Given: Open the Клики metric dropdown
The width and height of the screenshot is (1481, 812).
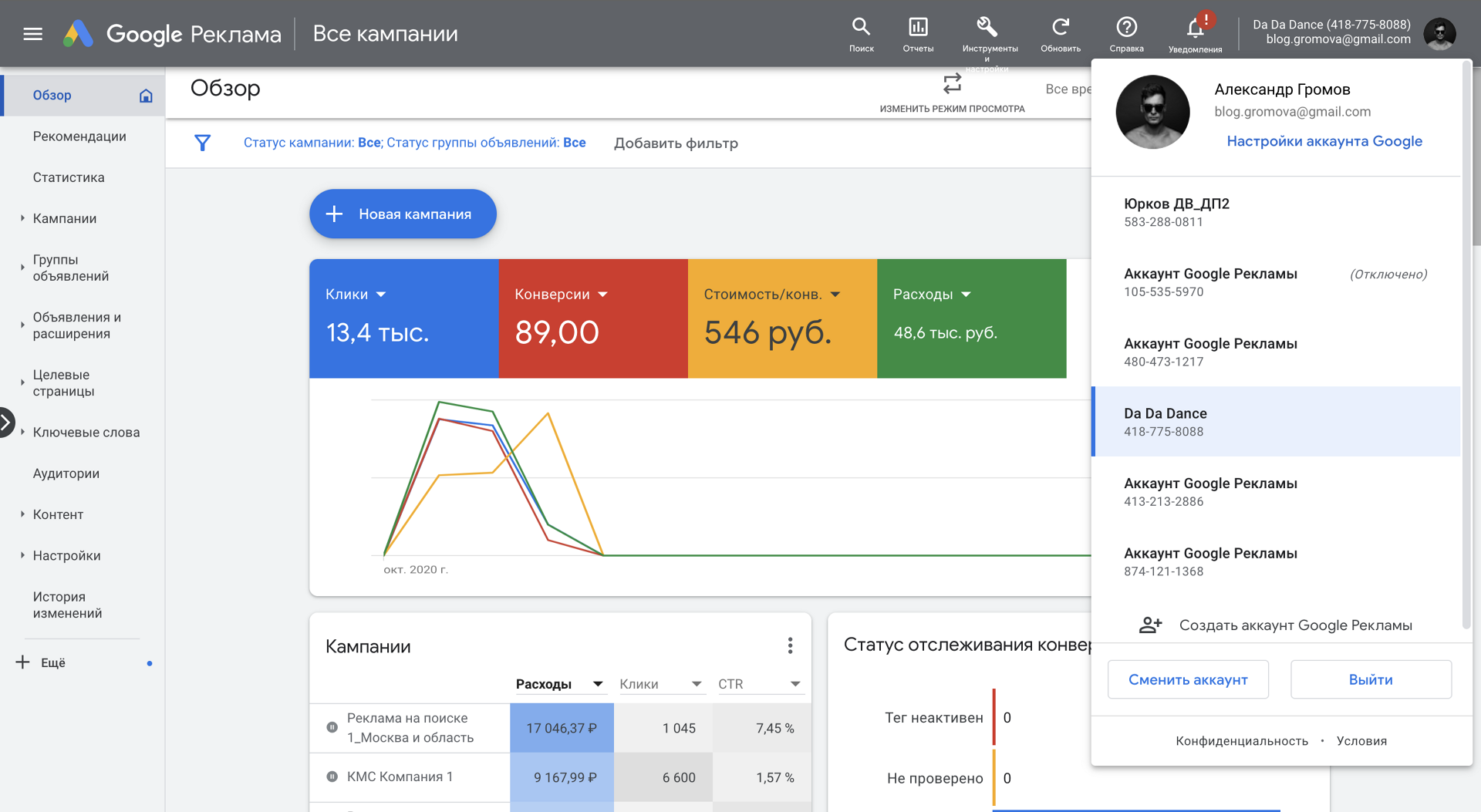Looking at the screenshot, I should (381, 295).
